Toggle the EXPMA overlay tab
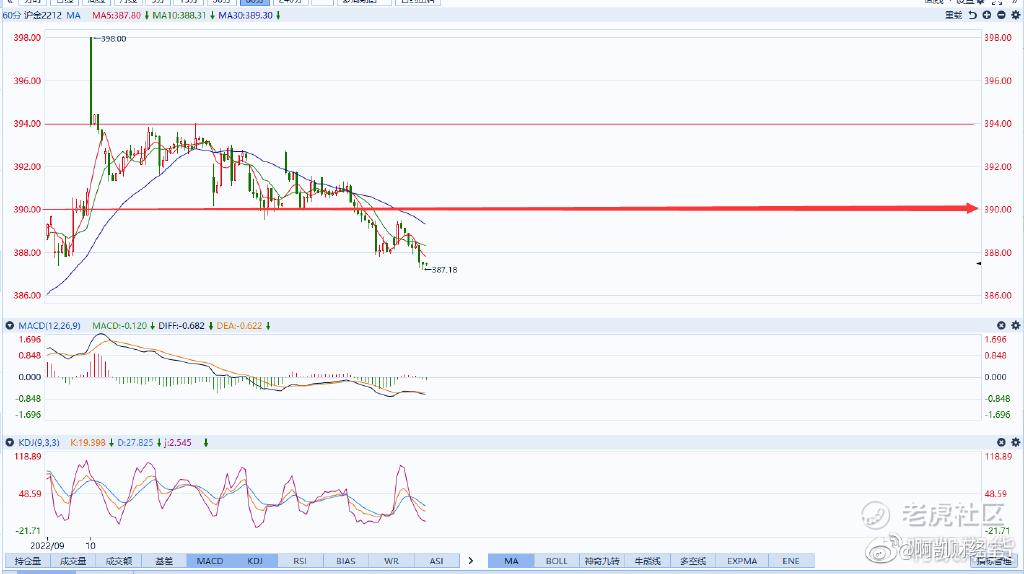Screen dimensions: 1024x574 click(742, 561)
